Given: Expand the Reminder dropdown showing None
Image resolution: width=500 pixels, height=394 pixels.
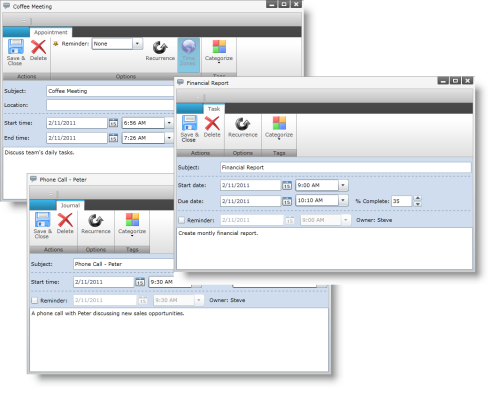Looking at the screenshot, I should coord(137,44).
